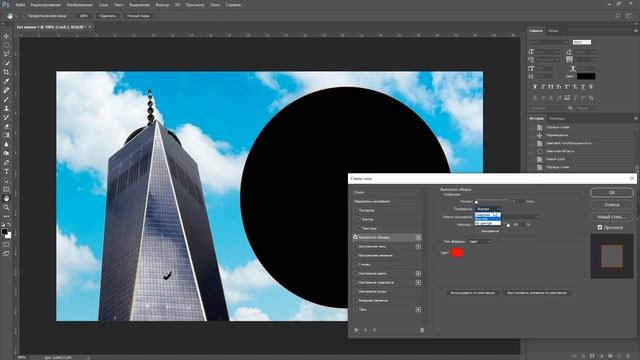Open the Файл menu

(20, 5)
